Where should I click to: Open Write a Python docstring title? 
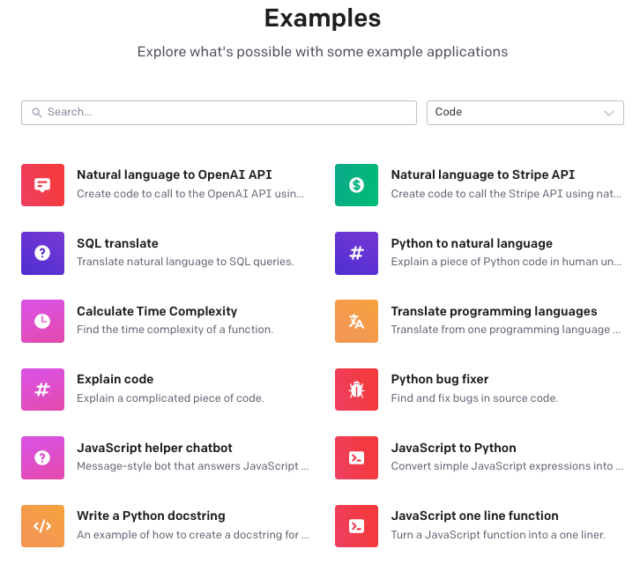pos(151,516)
